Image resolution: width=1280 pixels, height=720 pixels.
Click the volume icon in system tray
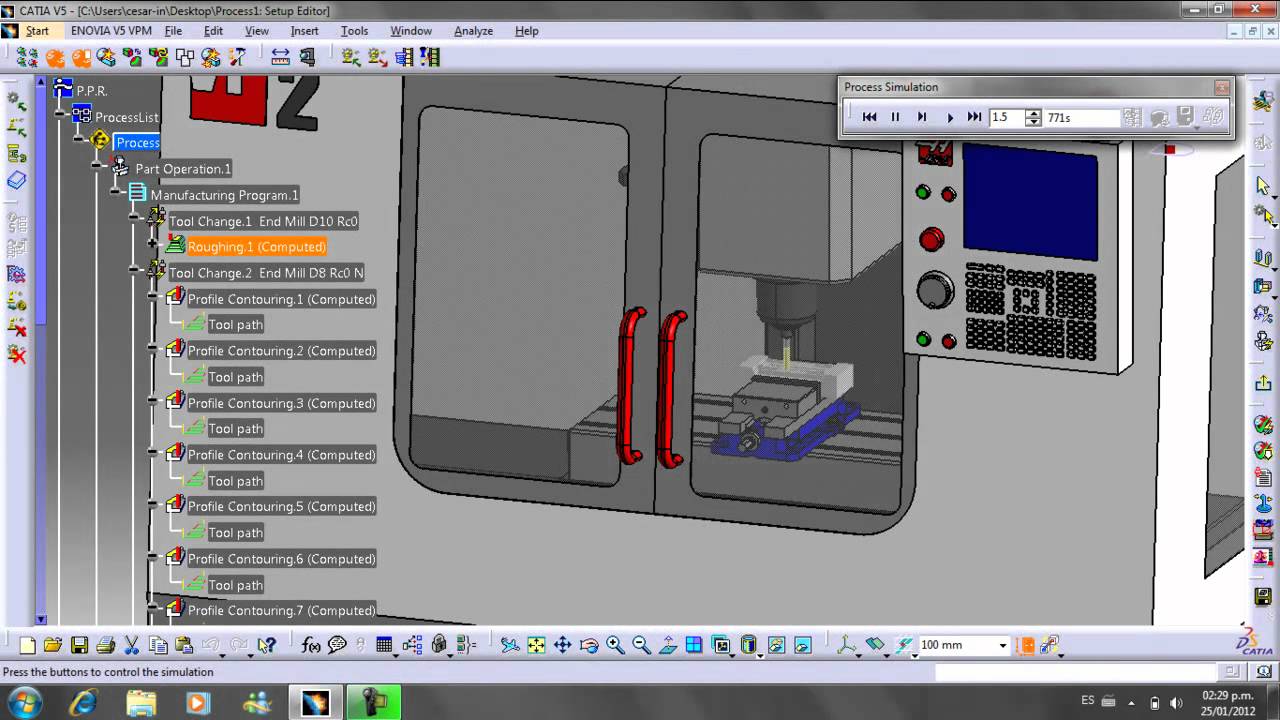1176,702
